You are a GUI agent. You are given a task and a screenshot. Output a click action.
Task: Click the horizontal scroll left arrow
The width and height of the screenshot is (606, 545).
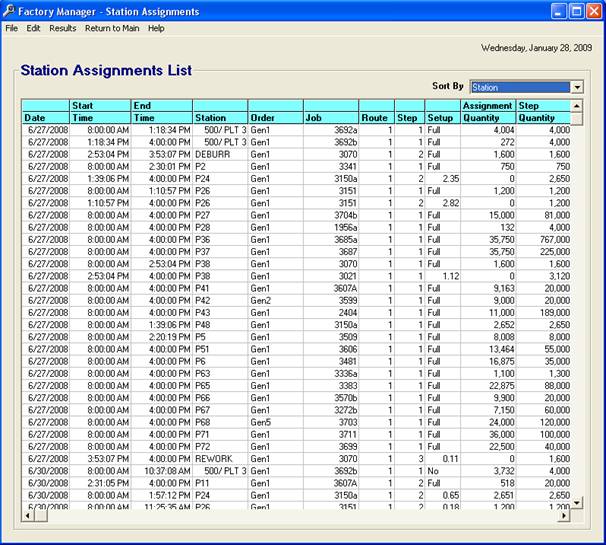click(27, 515)
